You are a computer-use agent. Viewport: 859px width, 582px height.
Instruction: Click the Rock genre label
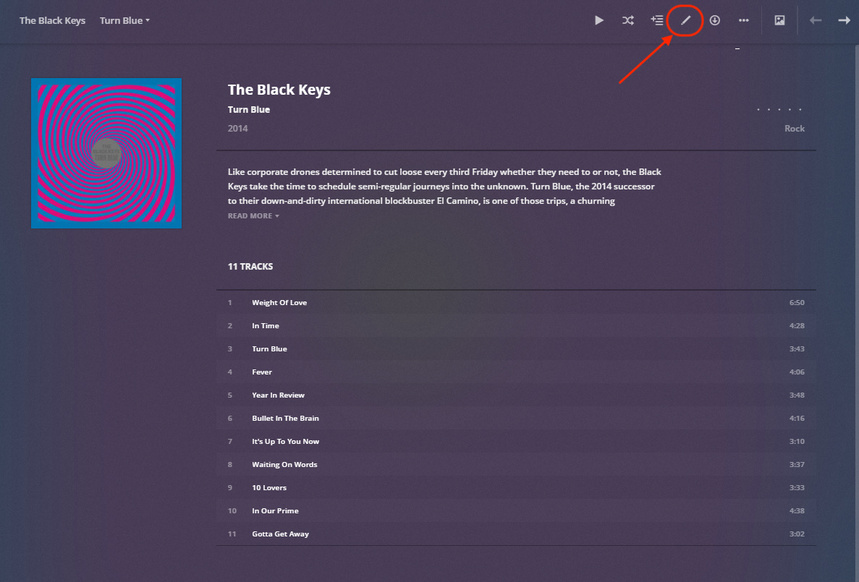tap(794, 129)
